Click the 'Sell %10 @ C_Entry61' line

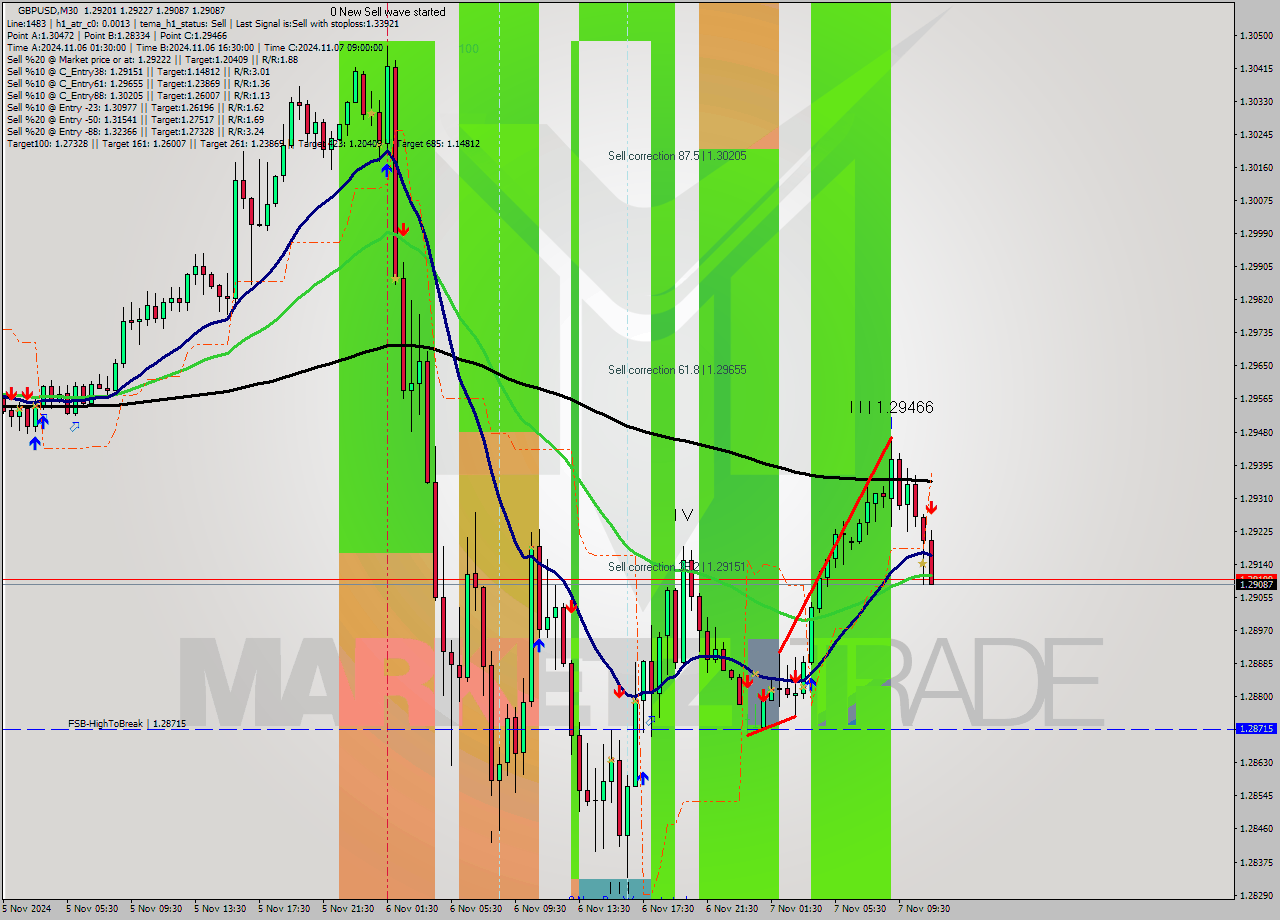click(138, 83)
